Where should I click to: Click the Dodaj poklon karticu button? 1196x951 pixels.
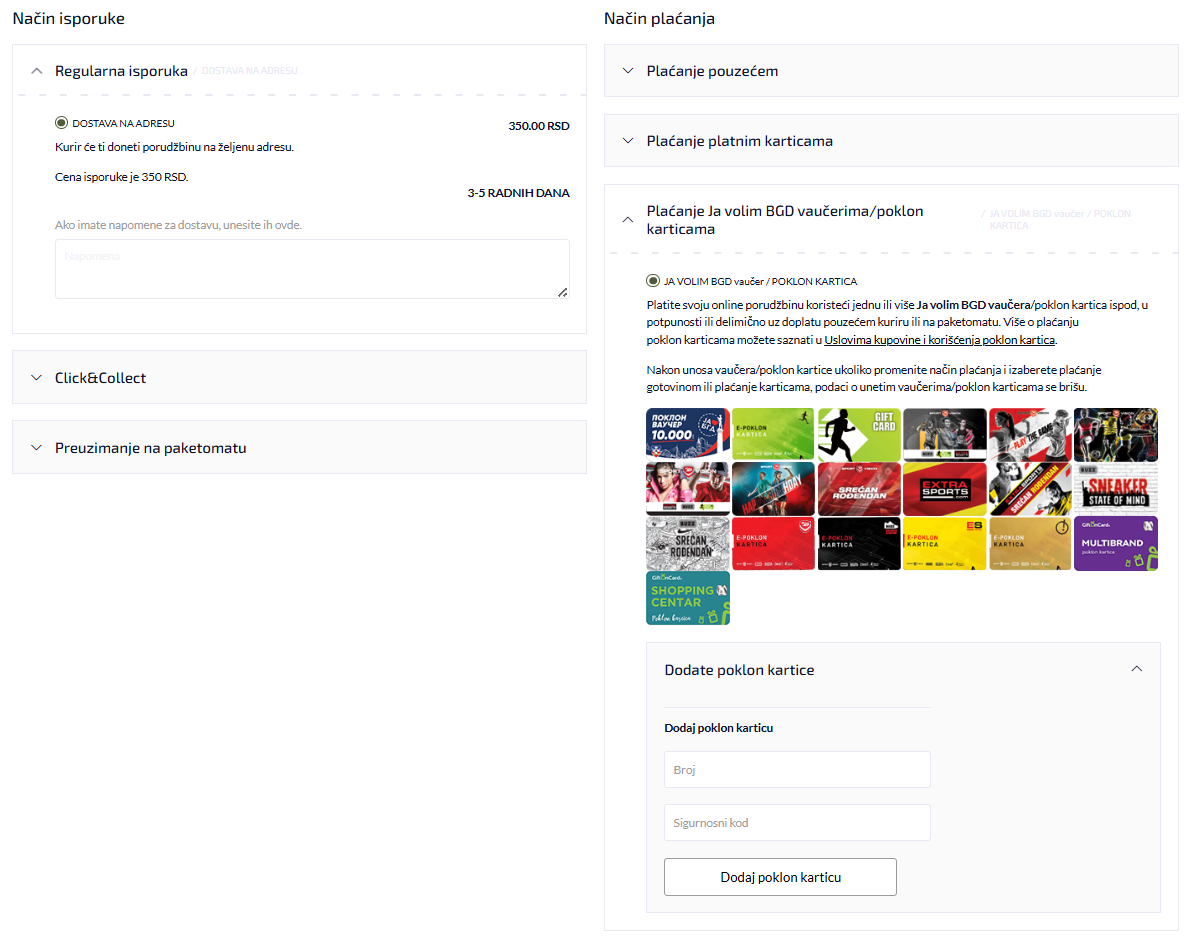click(780, 876)
